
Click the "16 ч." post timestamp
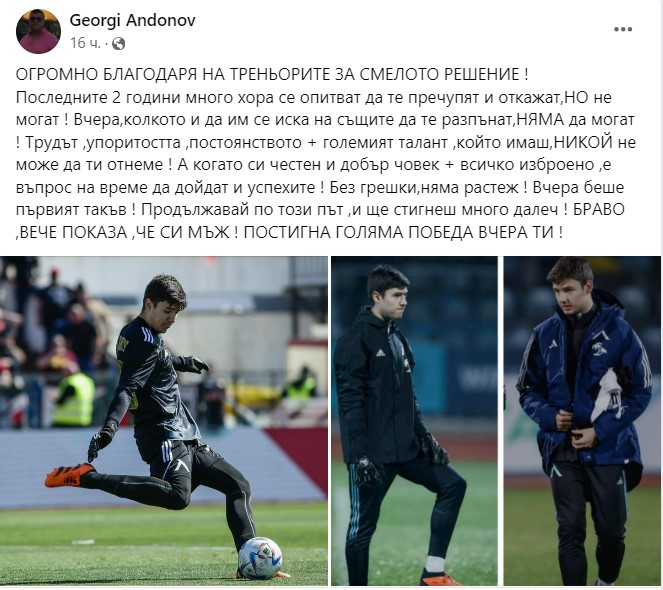85,43
